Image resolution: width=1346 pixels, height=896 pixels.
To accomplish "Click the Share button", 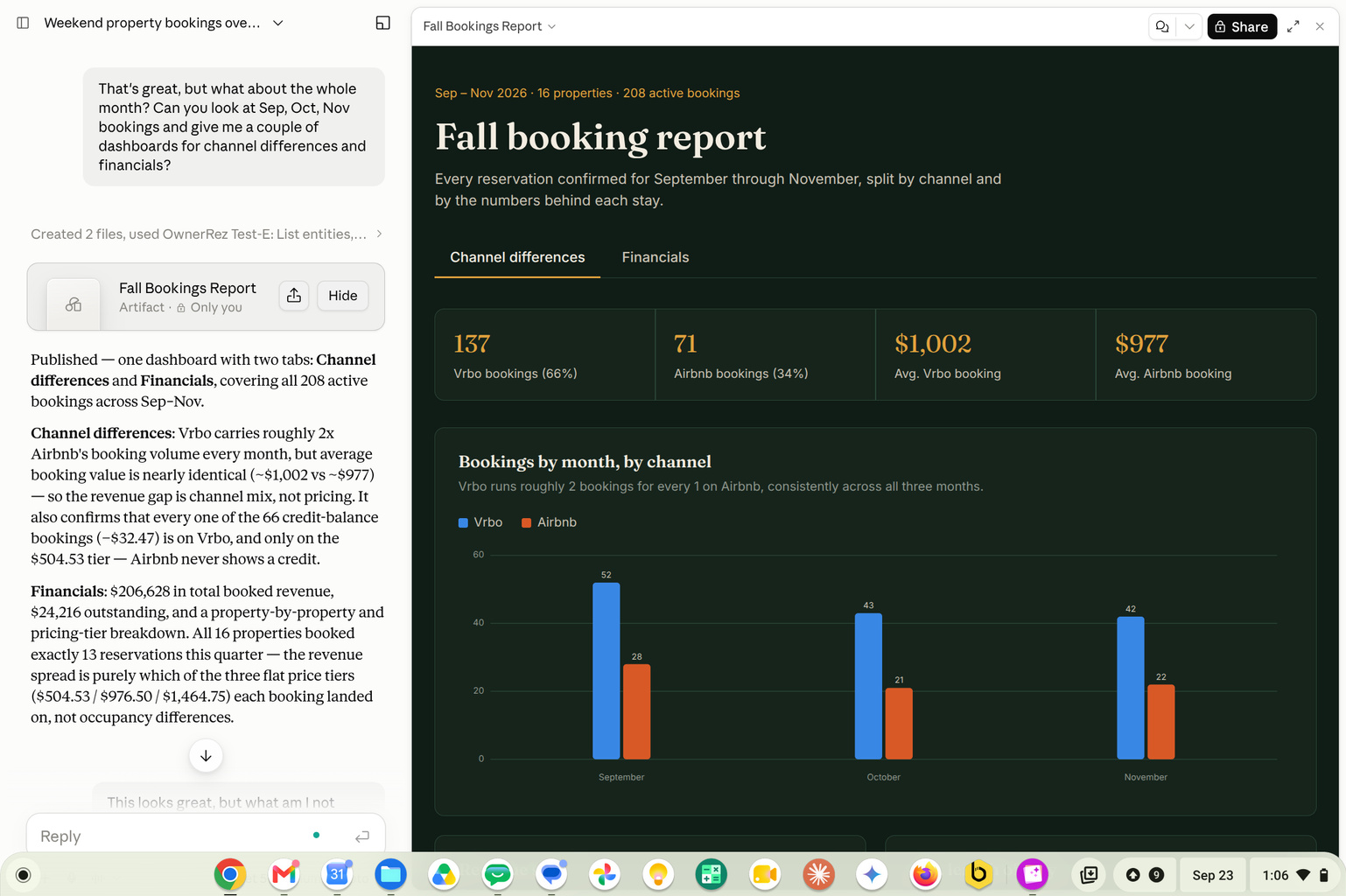I will [1242, 26].
